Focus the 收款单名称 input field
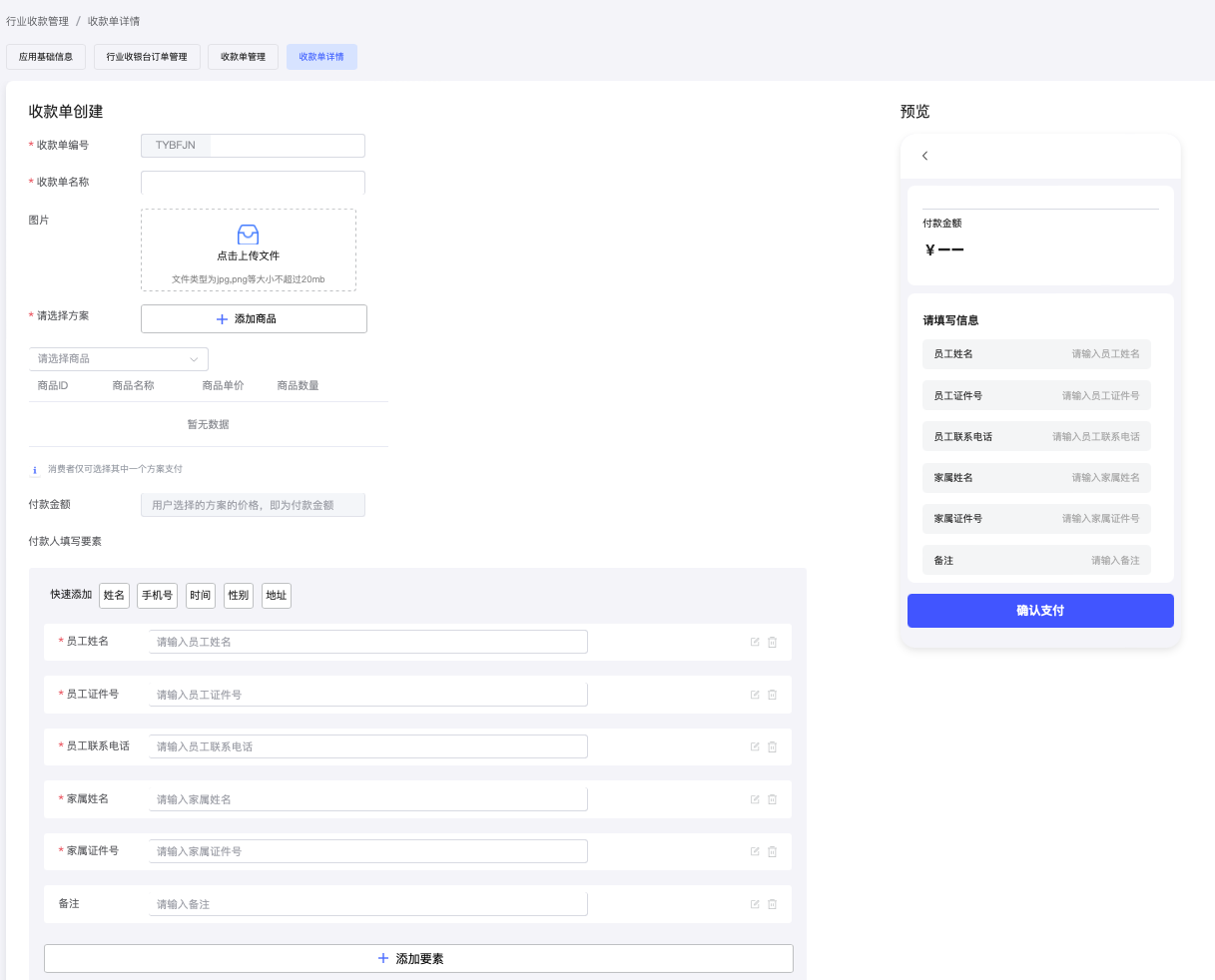1215x980 pixels. (253, 183)
